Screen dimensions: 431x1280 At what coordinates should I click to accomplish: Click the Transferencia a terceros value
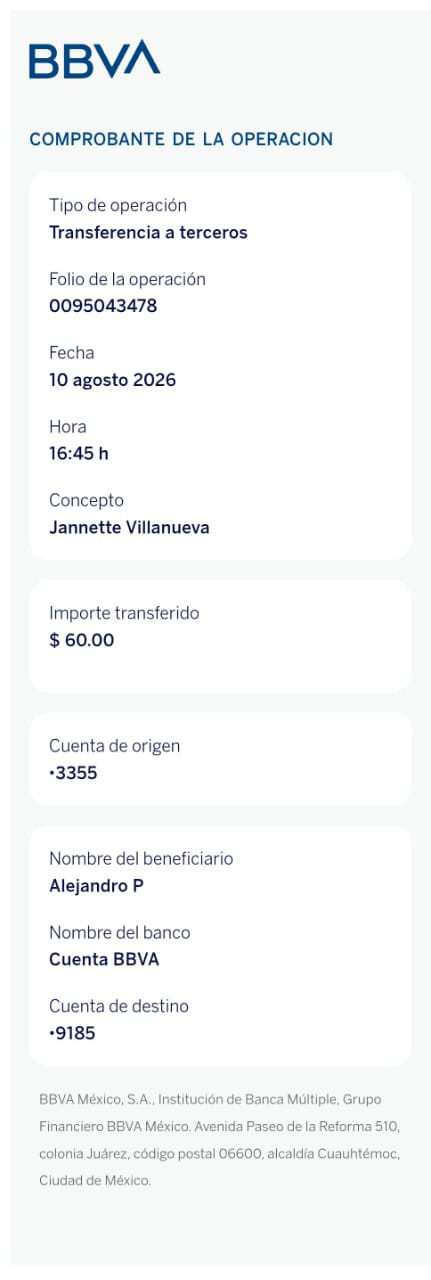pyautogui.click(x=148, y=233)
